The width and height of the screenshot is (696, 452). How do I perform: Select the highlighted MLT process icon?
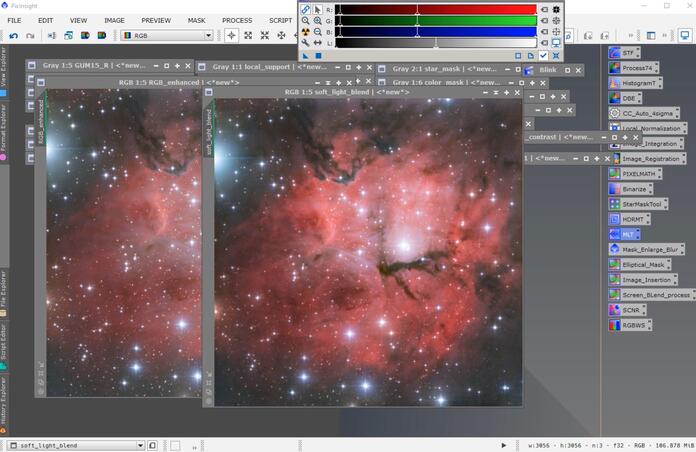click(624, 234)
